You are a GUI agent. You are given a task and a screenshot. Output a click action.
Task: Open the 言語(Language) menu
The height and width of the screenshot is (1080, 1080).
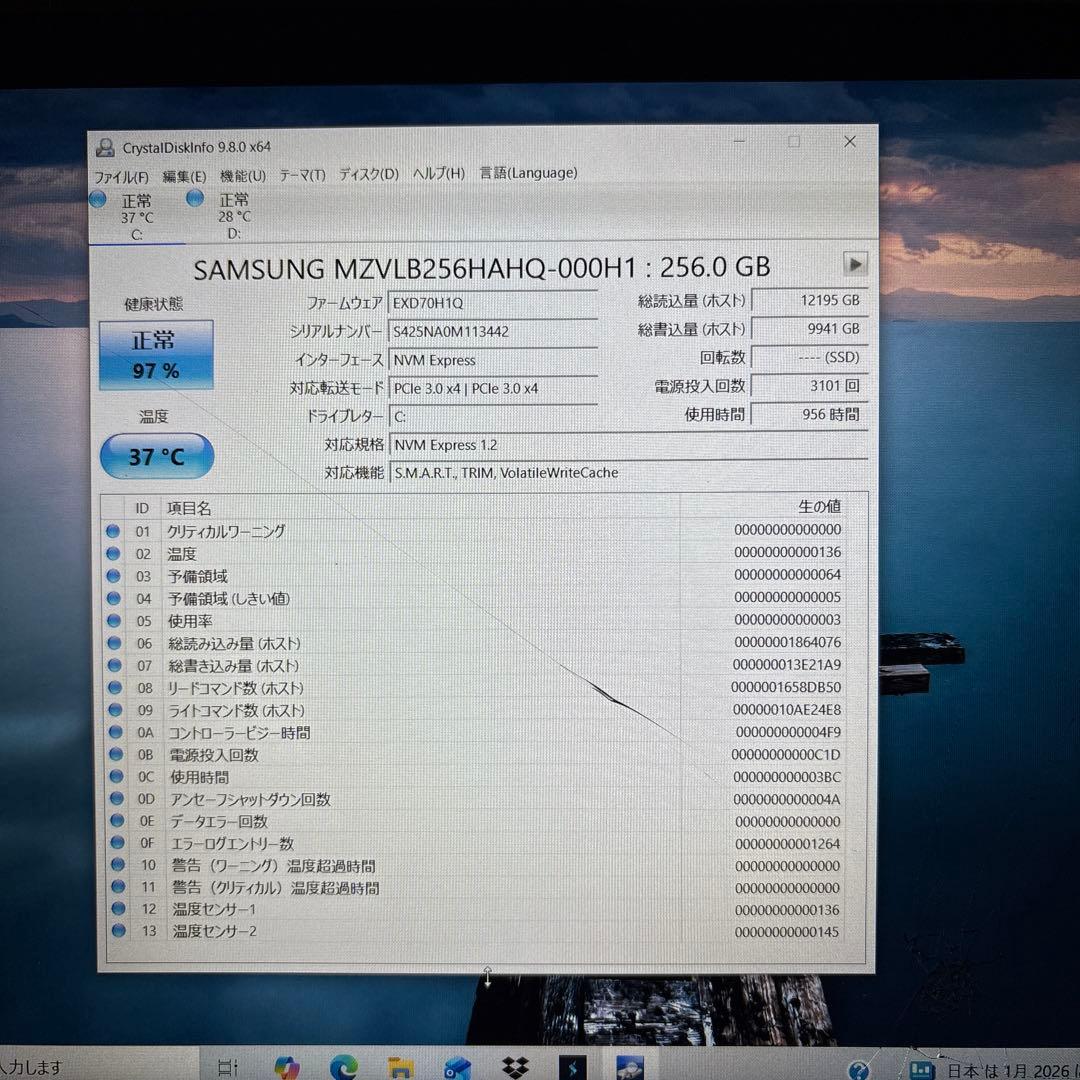[528, 173]
